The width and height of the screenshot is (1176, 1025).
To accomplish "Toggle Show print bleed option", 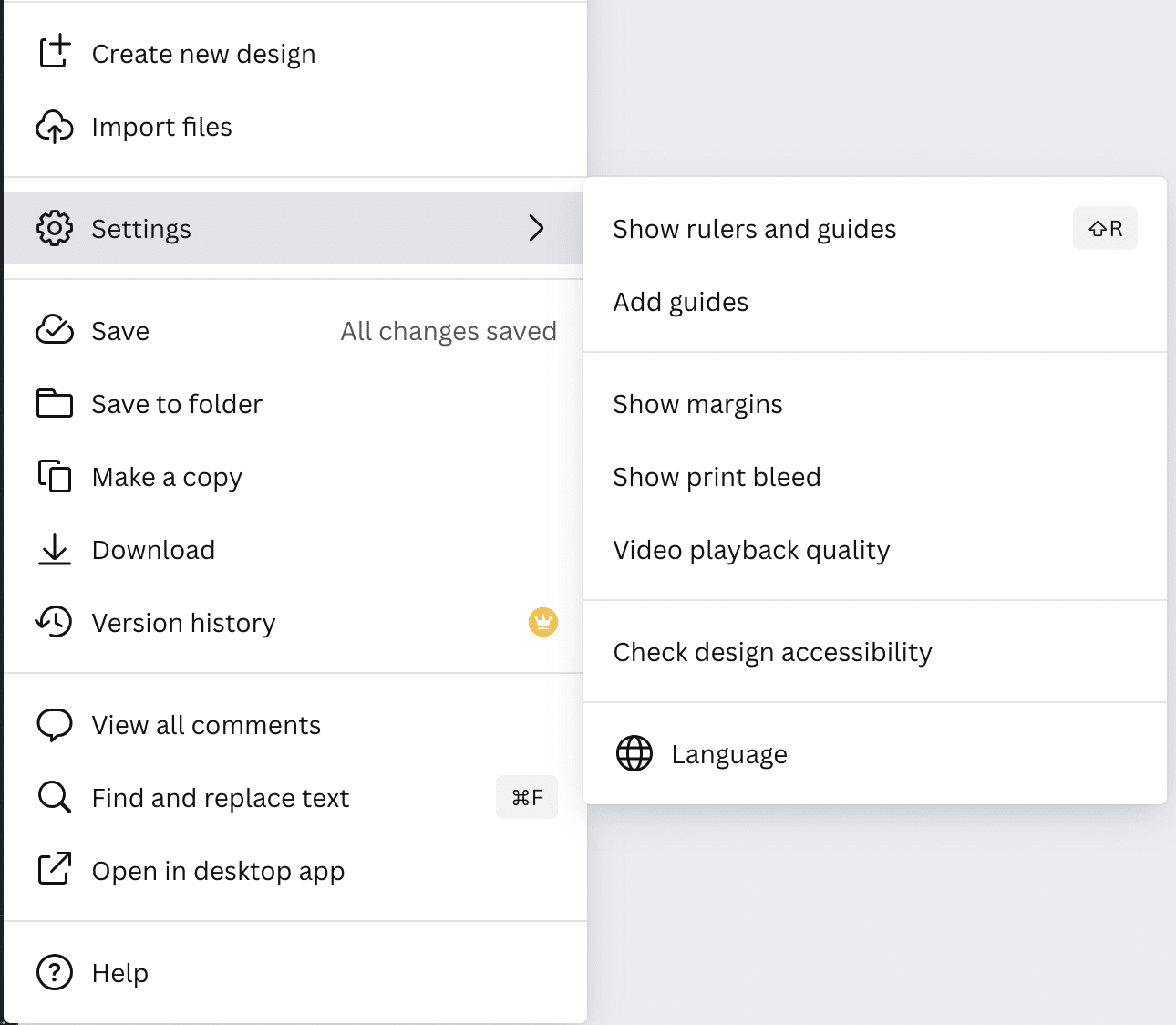I will (717, 477).
